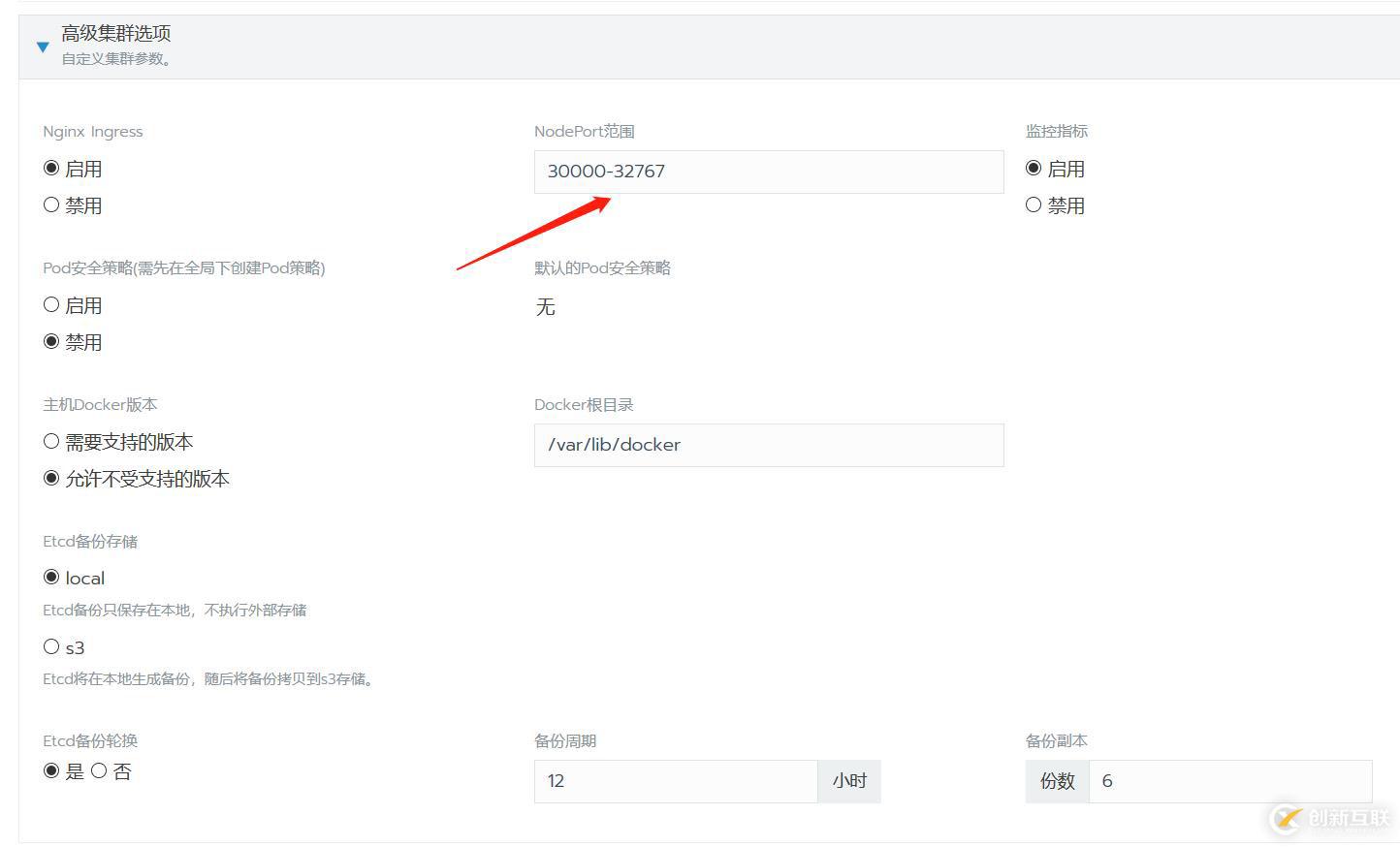Select 启用 for 监控指标
This screenshot has width=1400, height=847.
click(x=1034, y=169)
